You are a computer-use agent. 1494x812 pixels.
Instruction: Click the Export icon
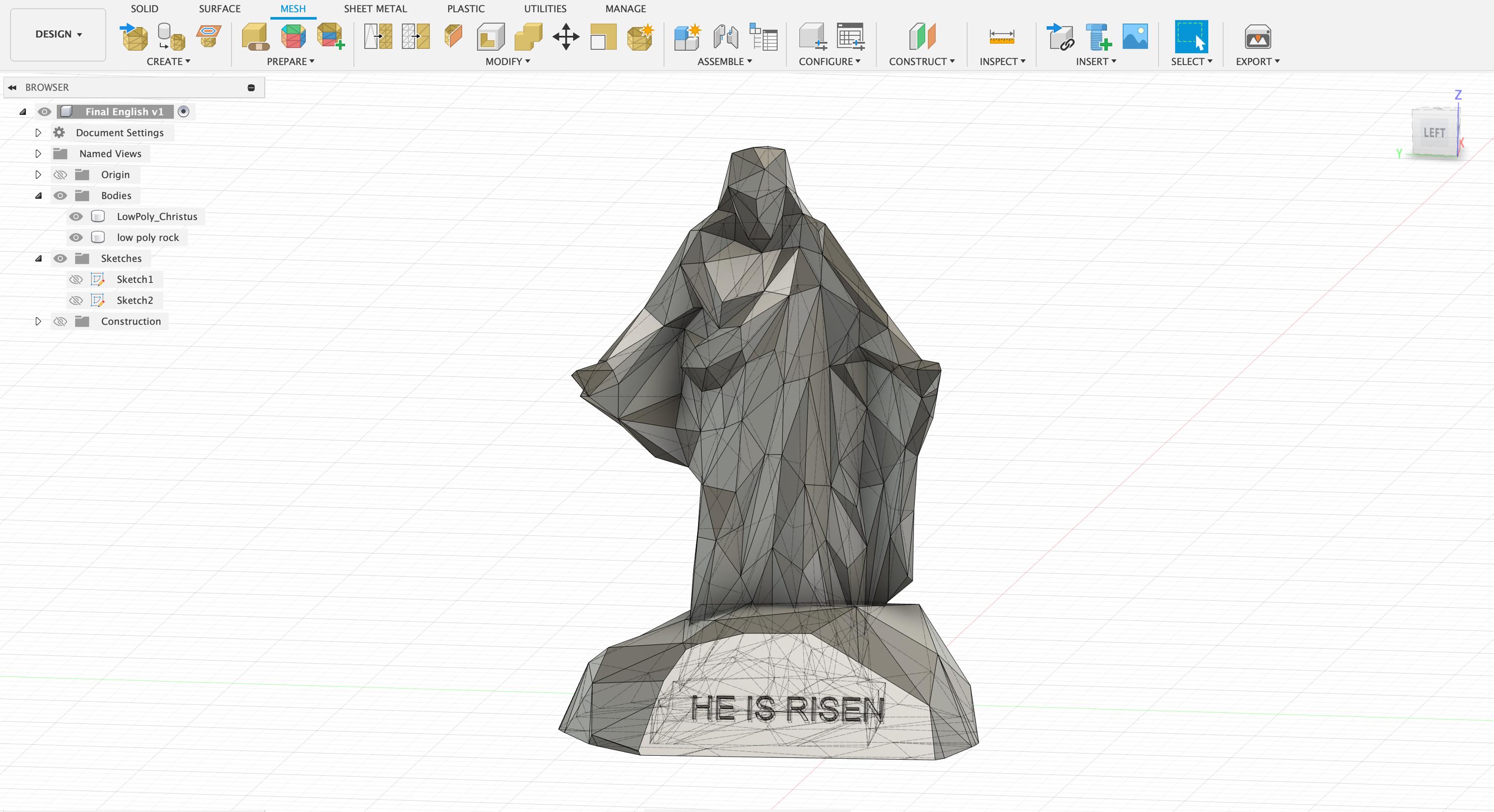point(1257,37)
